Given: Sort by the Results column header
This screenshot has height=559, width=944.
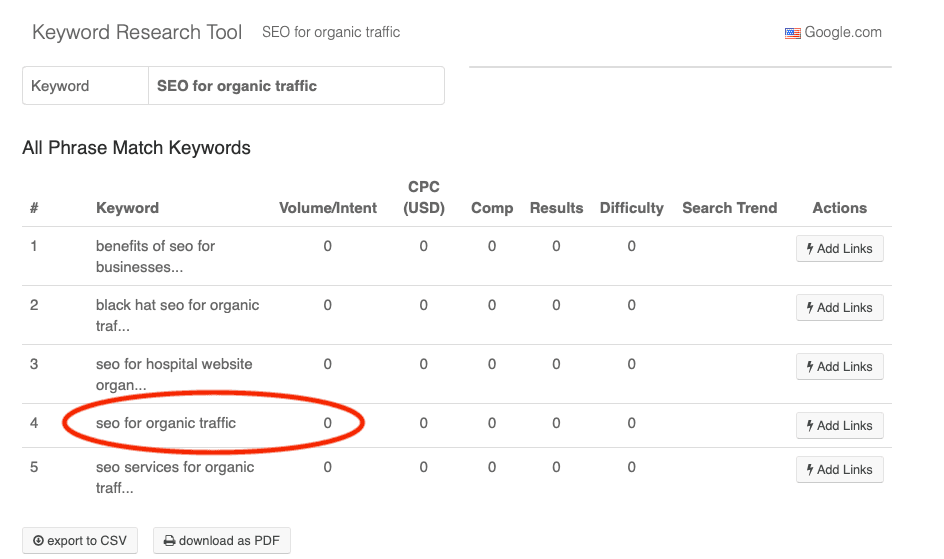Looking at the screenshot, I should (556, 208).
